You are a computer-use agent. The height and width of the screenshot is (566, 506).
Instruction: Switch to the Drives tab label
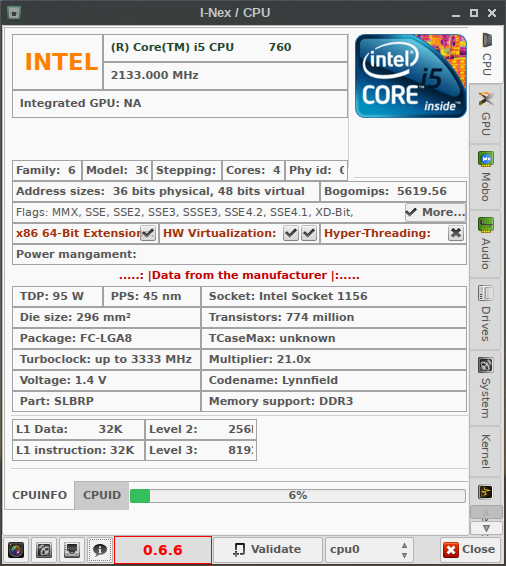486,324
